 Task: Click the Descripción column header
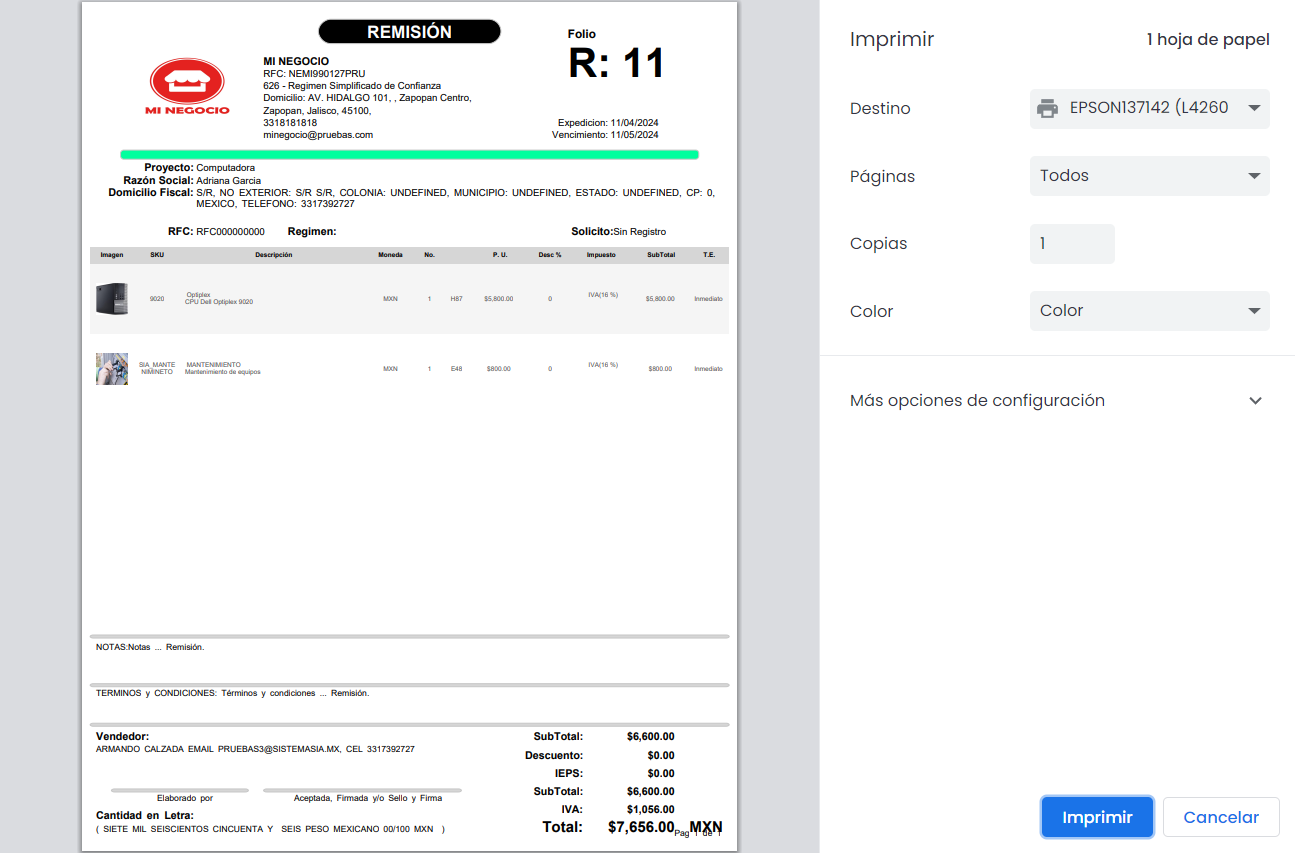[x=273, y=255]
